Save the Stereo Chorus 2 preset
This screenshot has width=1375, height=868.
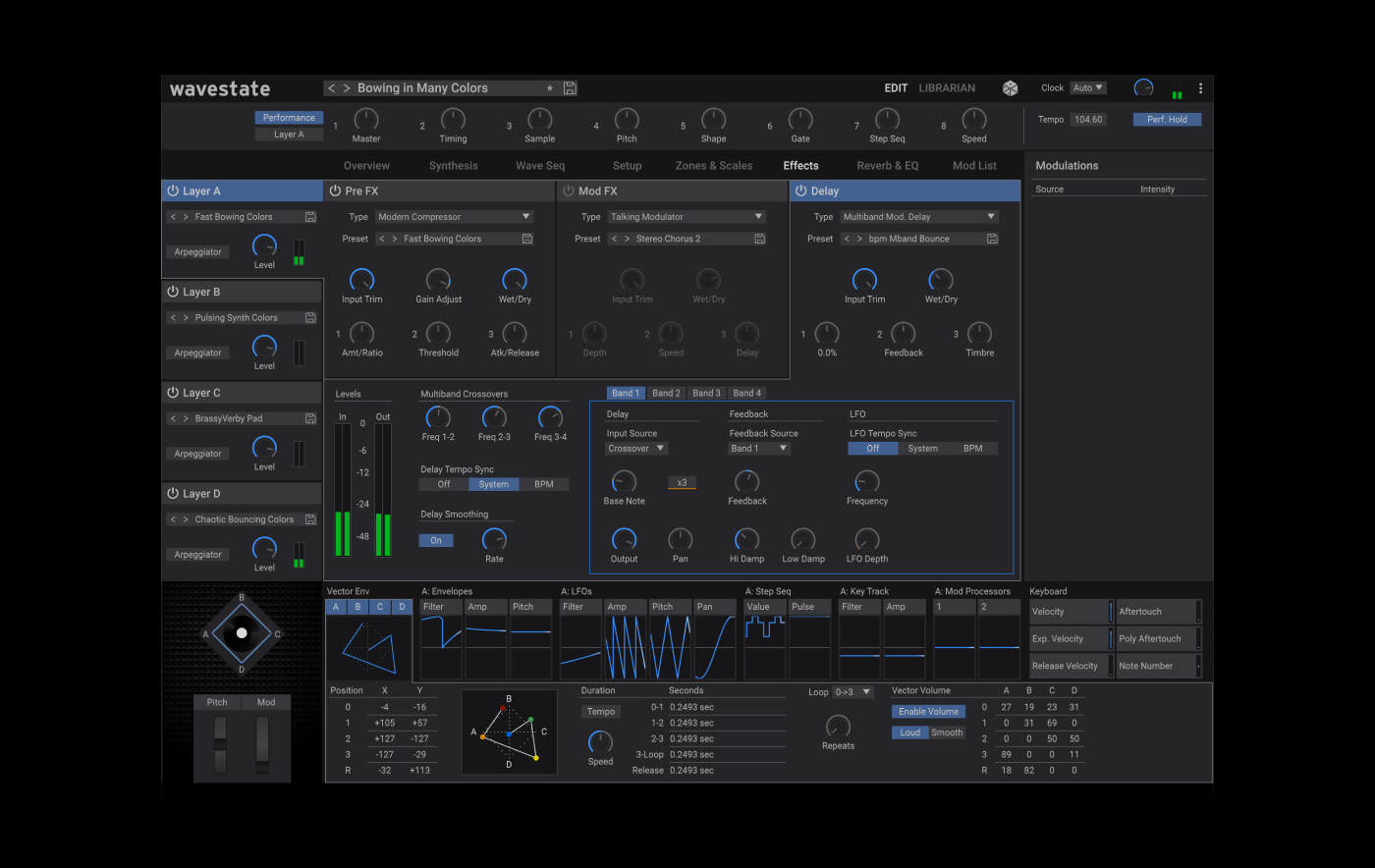click(759, 239)
